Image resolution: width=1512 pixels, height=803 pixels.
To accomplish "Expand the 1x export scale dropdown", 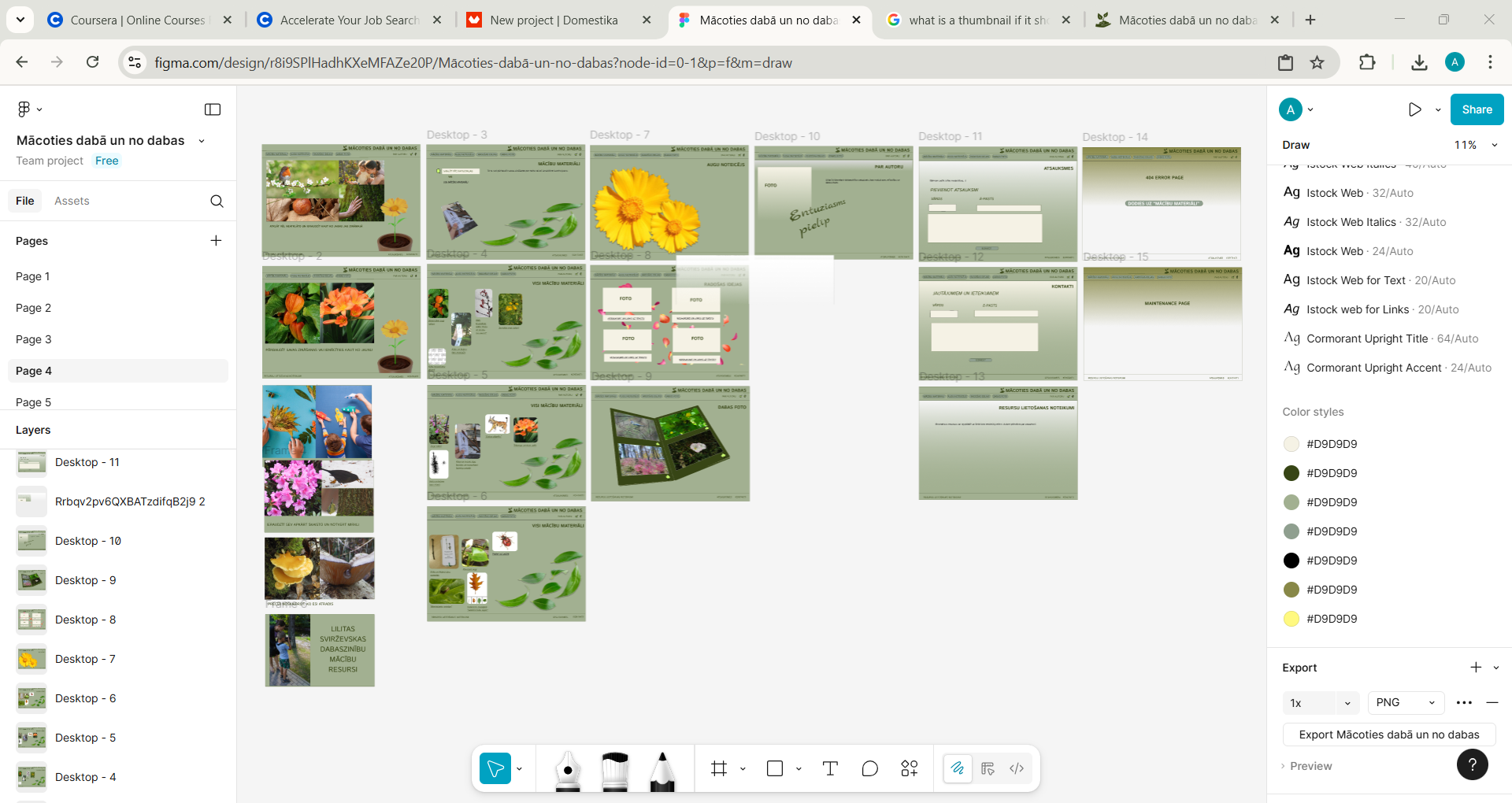I will (x=1320, y=702).
